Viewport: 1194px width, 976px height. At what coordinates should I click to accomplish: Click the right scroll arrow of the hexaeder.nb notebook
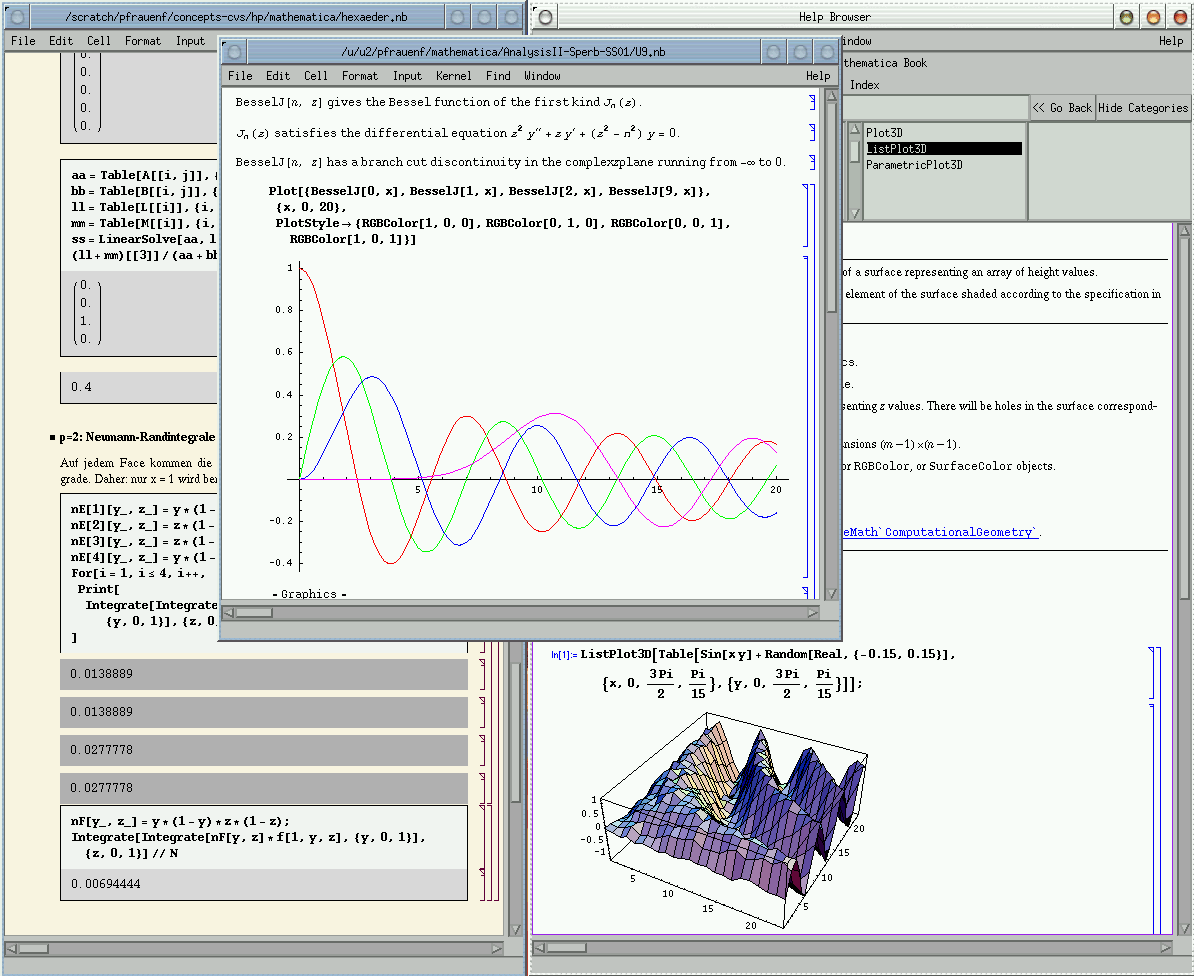click(497, 948)
